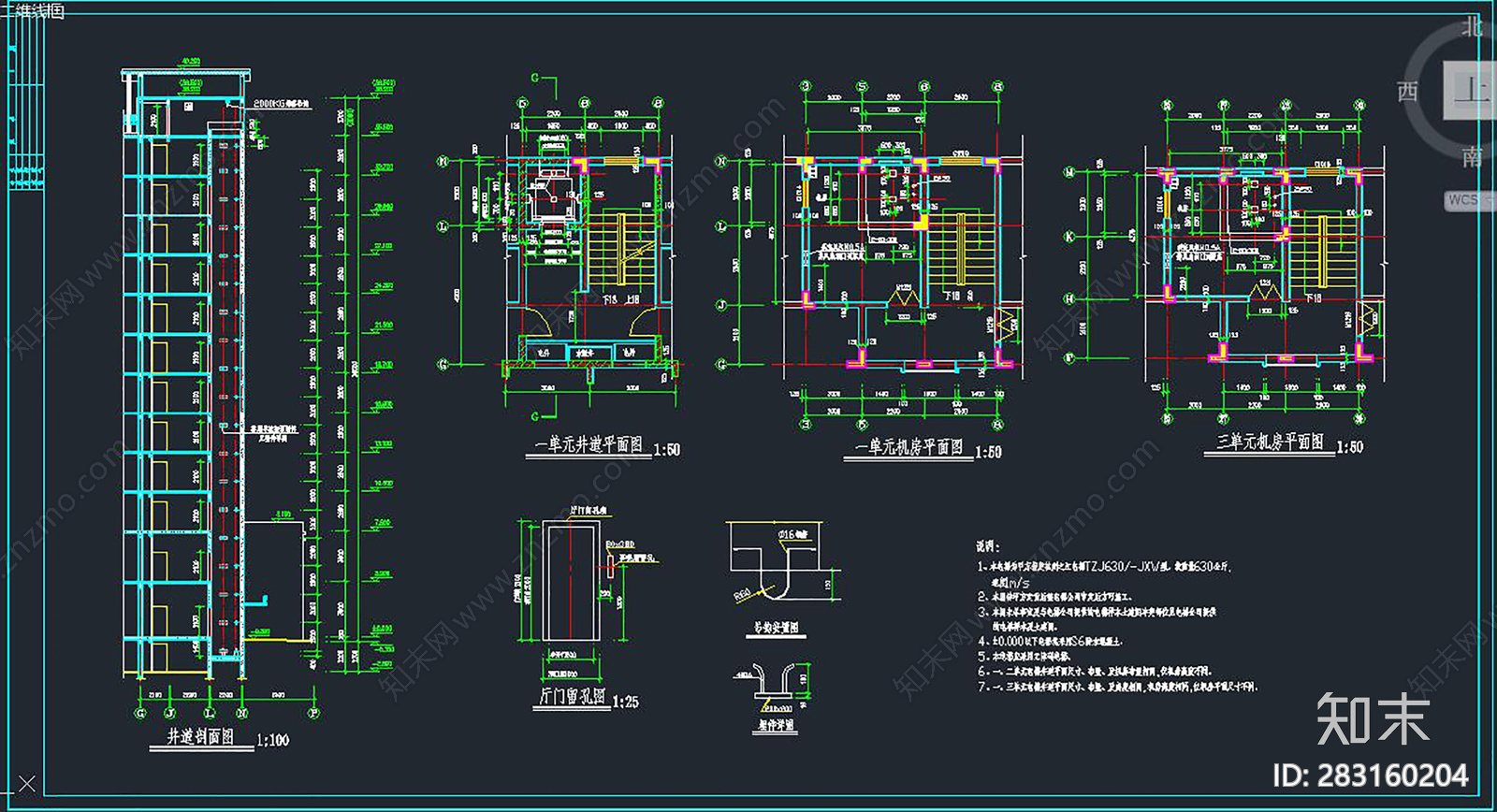Viewport: 1497px width, 812px height.
Task: Open the WCS coordinate system dropdown
Action: pos(1467,200)
